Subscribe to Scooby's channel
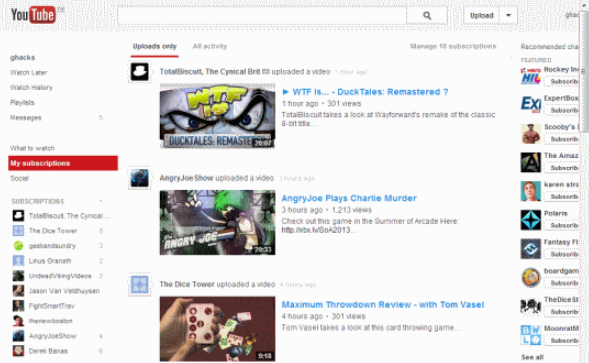The width and height of the screenshot is (589, 363). (x=562, y=139)
